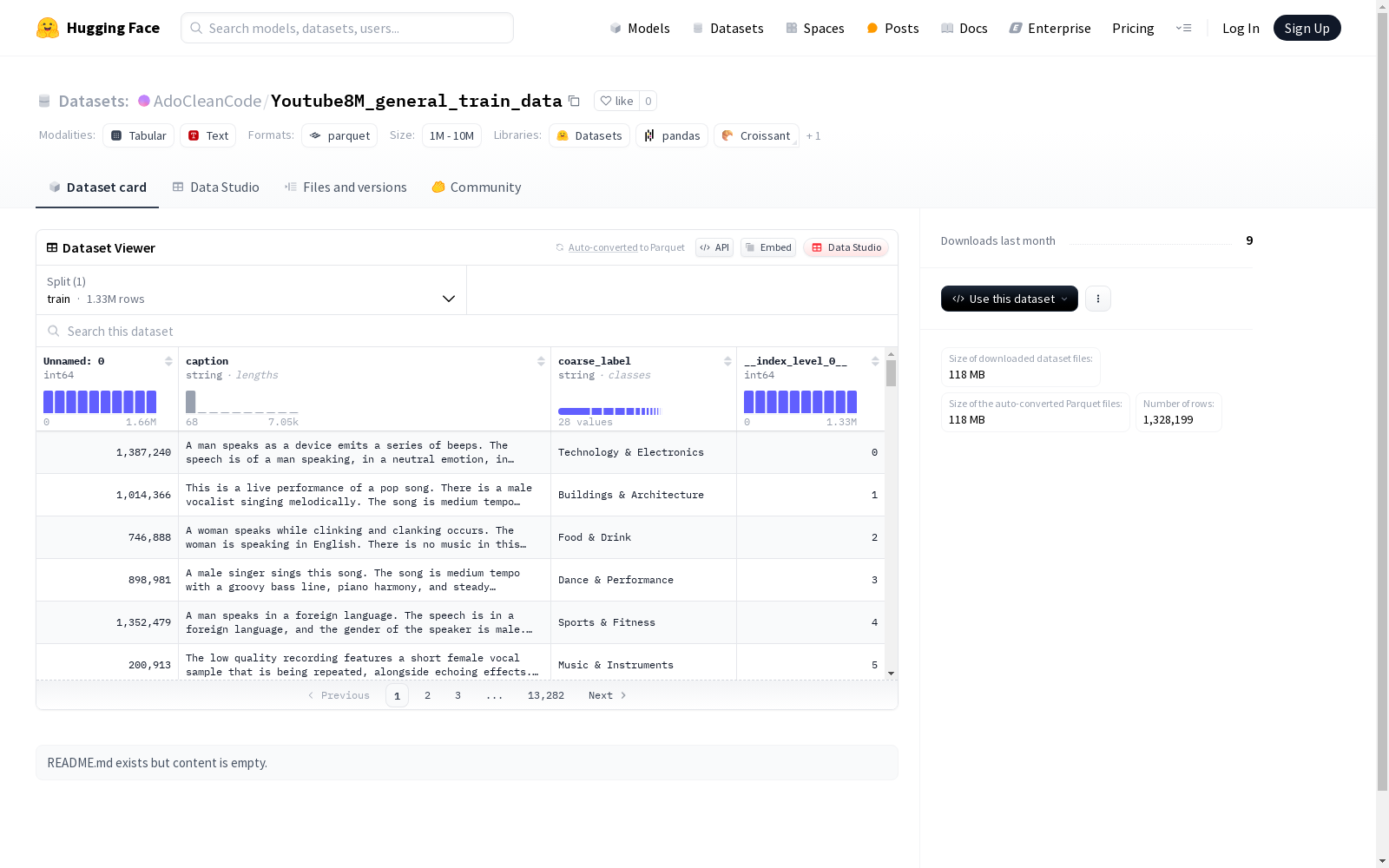1389x868 pixels.
Task: Select the row with value 1,014,366
Action: click(460, 495)
